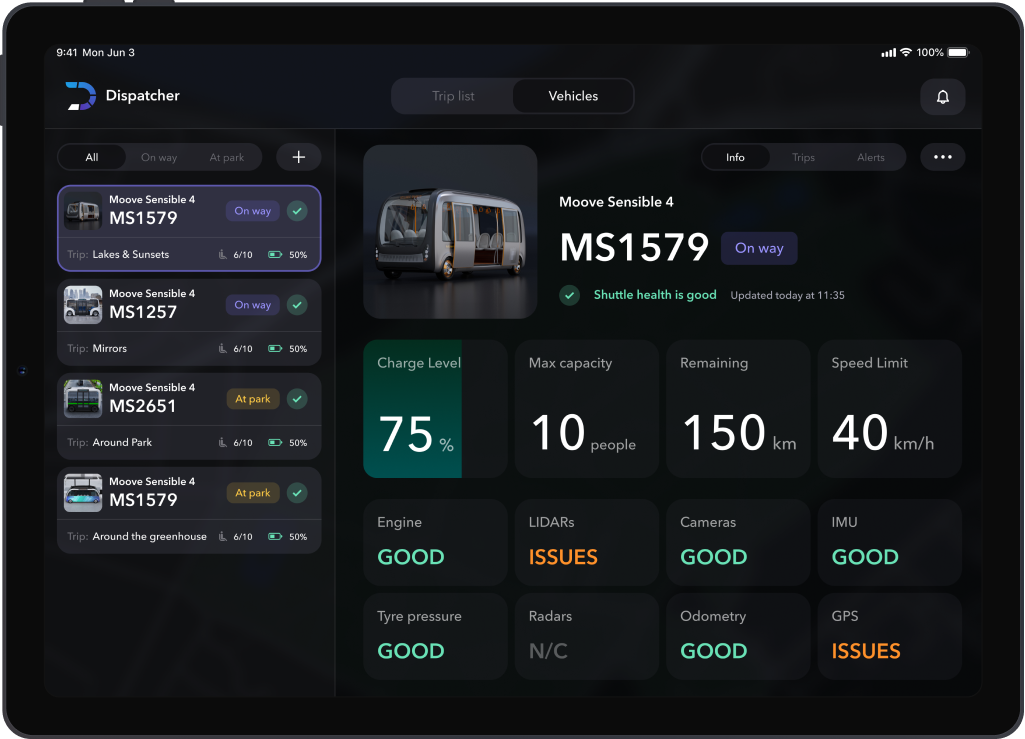This screenshot has height=739, width=1025.
Task: Click the green health check icon for MS1257
Action: pos(297,305)
